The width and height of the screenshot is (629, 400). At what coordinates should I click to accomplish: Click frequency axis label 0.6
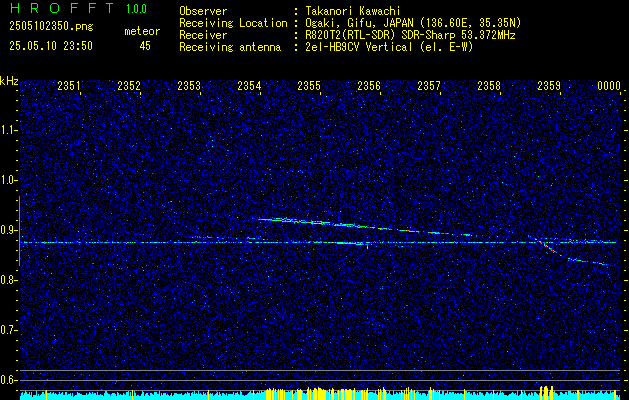(x=7, y=380)
